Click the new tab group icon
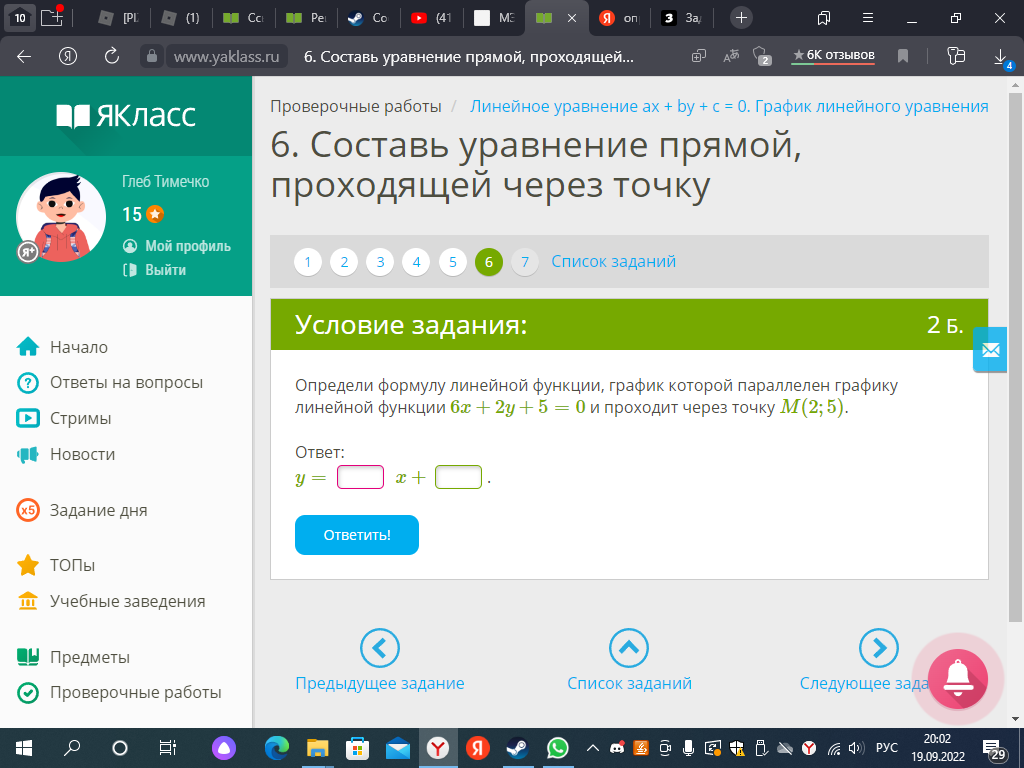The width and height of the screenshot is (1024, 768). click(52, 17)
